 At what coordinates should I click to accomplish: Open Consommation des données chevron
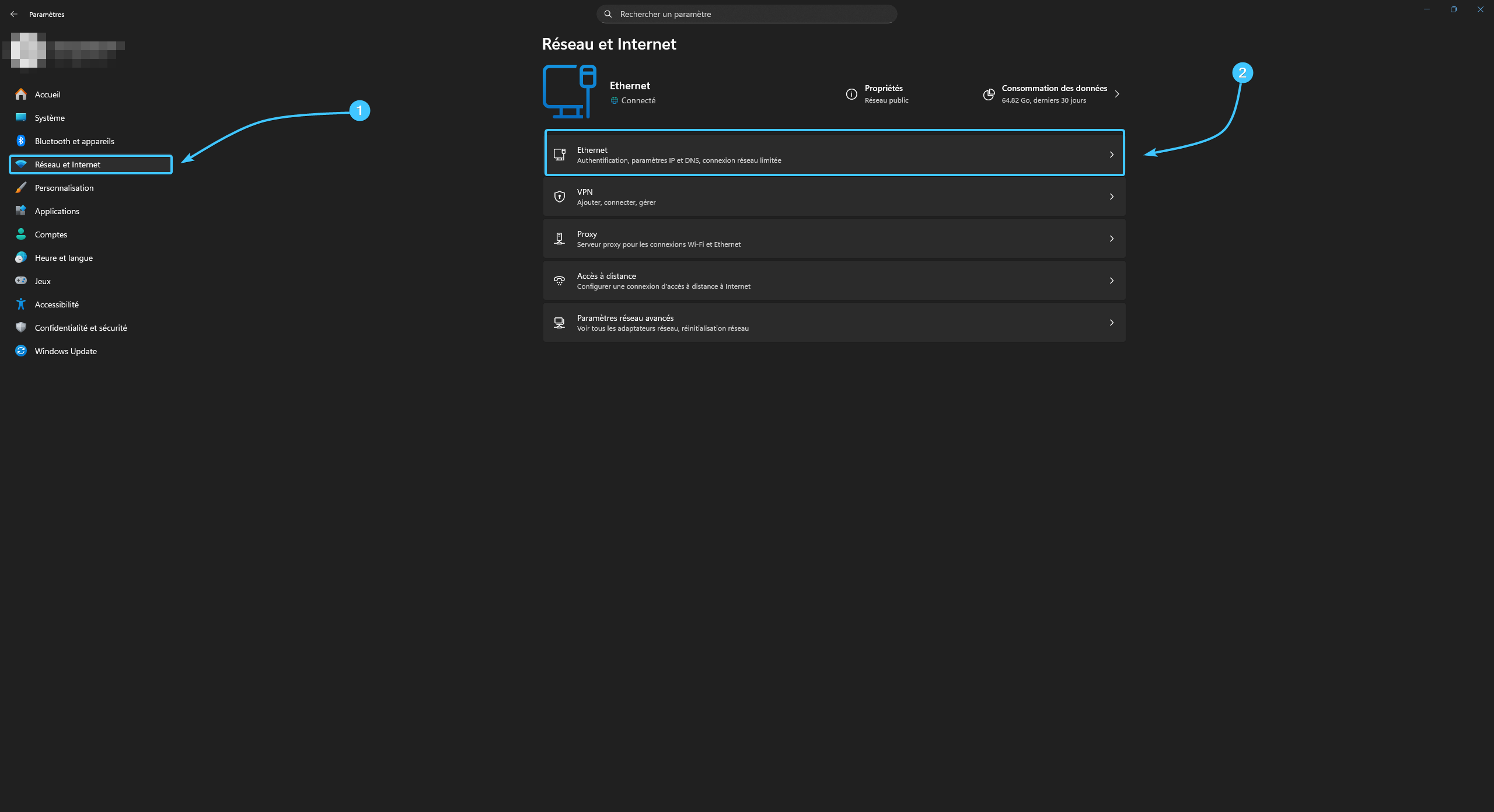pyautogui.click(x=1116, y=94)
